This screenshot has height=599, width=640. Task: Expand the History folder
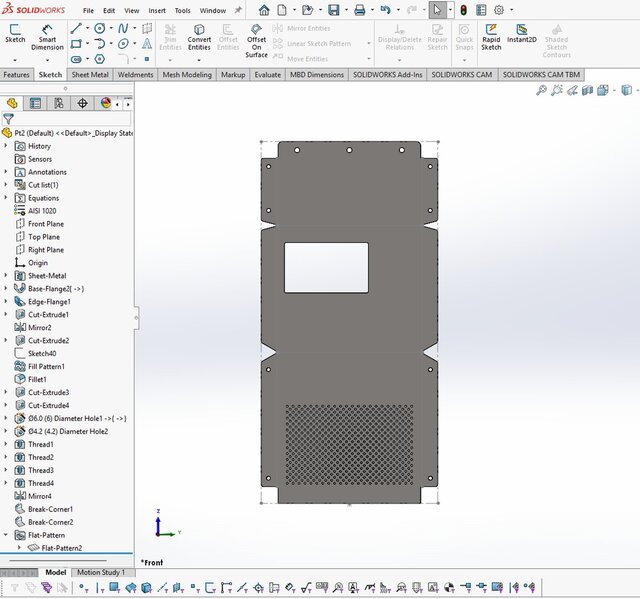click(x=6, y=146)
